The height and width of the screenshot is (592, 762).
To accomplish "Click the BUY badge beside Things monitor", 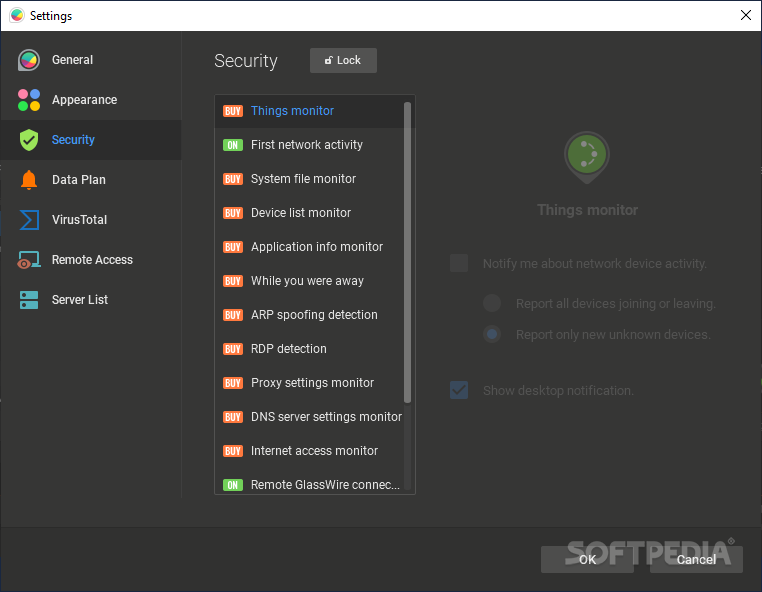I will 233,111.
